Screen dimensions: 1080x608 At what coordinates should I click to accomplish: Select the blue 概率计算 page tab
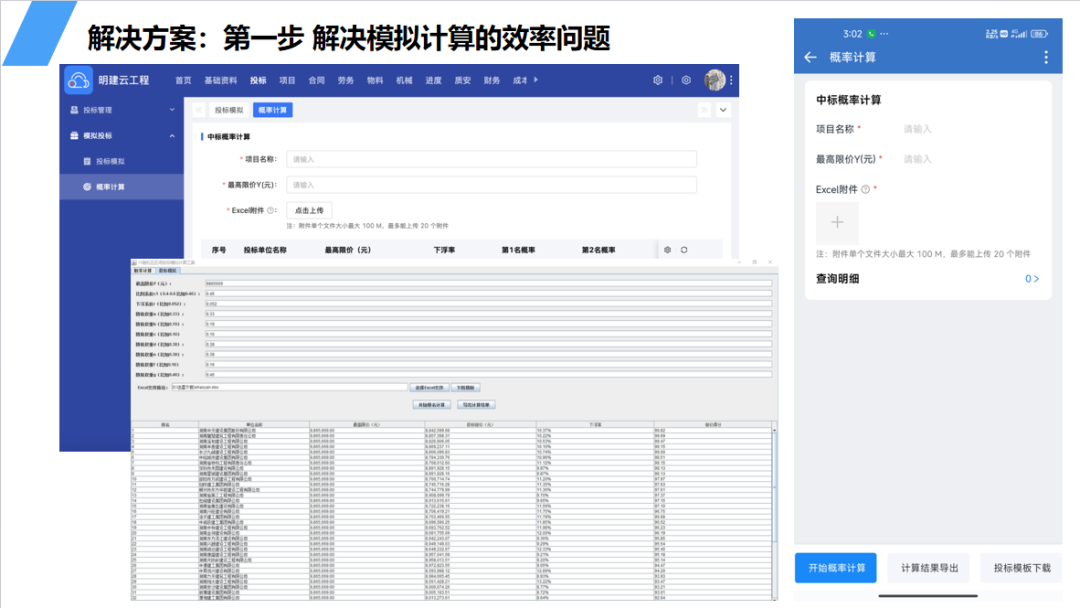click(x=273, y=110)
